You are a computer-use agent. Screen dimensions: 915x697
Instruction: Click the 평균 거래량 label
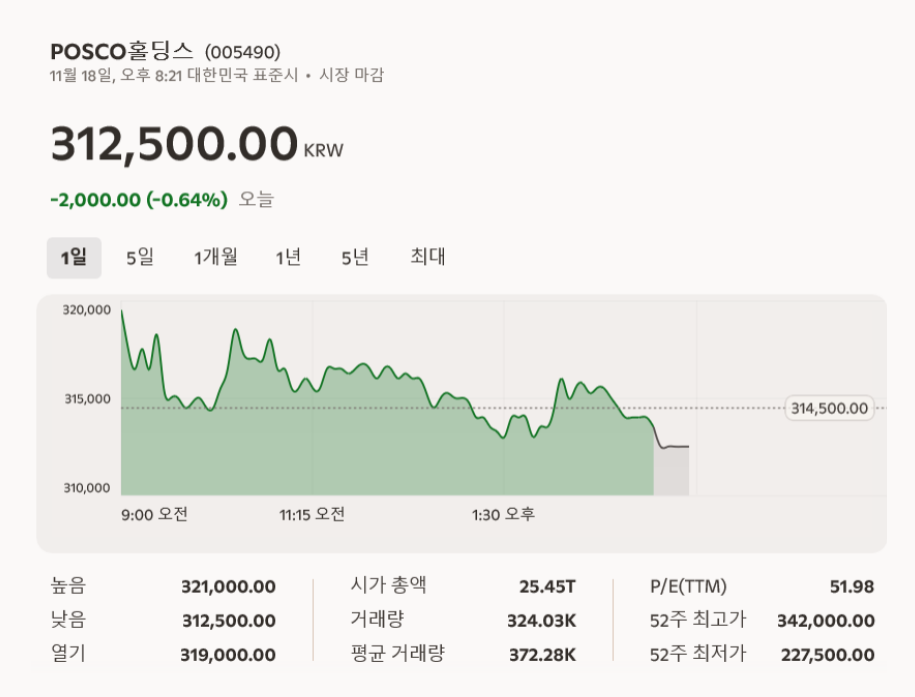click(x=397, y=654)
